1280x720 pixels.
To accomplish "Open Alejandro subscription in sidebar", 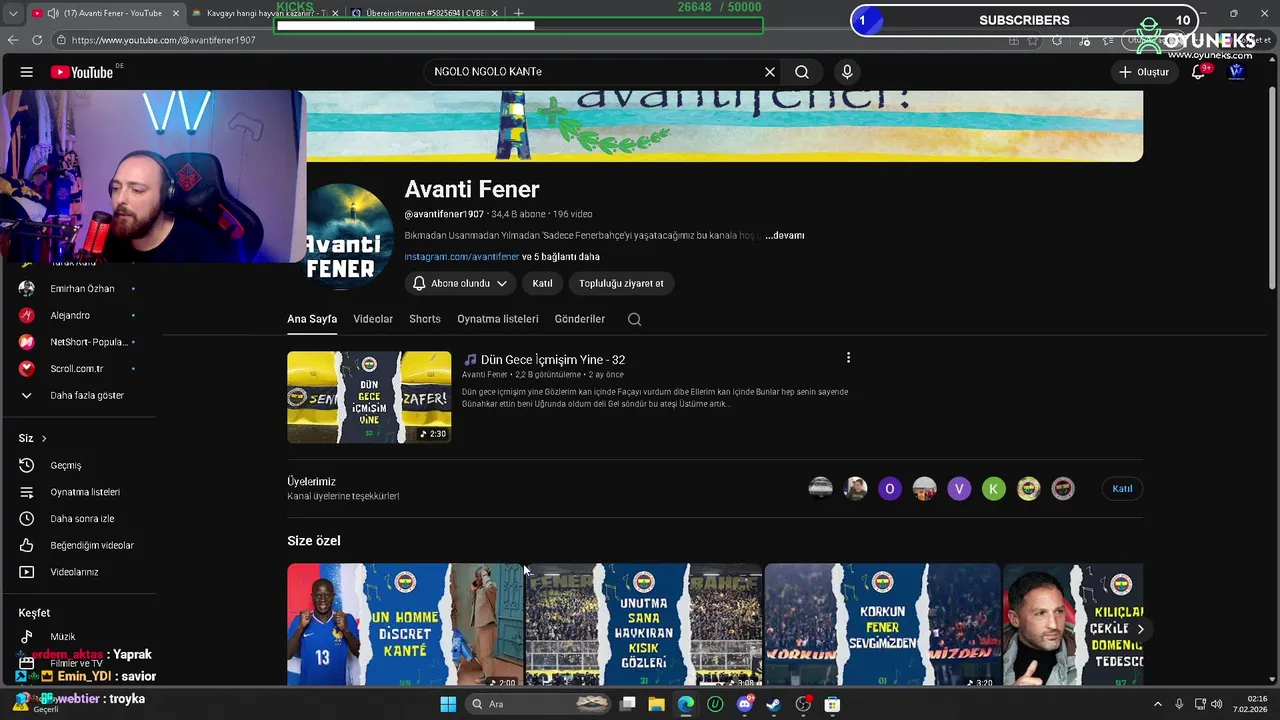I will click(x=70, y=315).
